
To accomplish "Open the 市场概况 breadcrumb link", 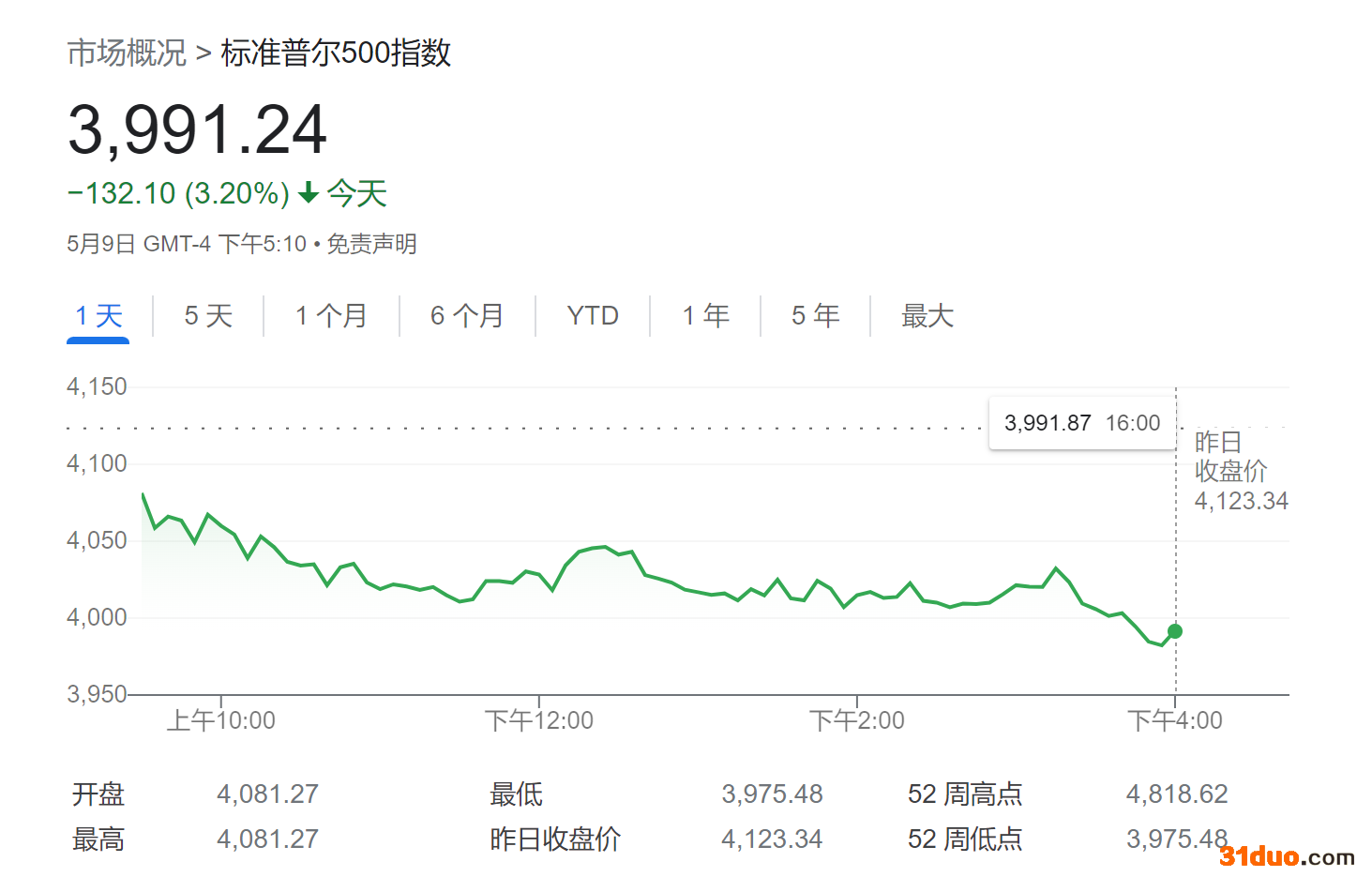I will (x=127, y=53).
